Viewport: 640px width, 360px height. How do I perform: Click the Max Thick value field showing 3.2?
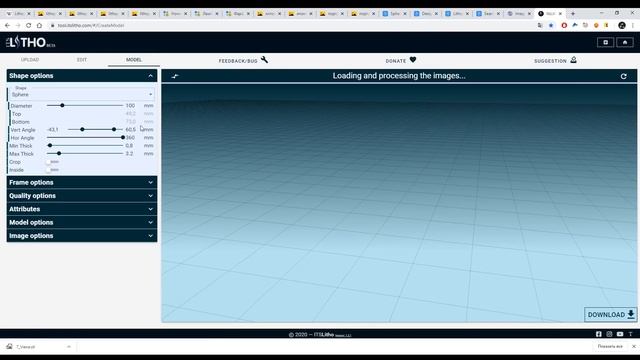pyautogui.click(x=129, y=154)
